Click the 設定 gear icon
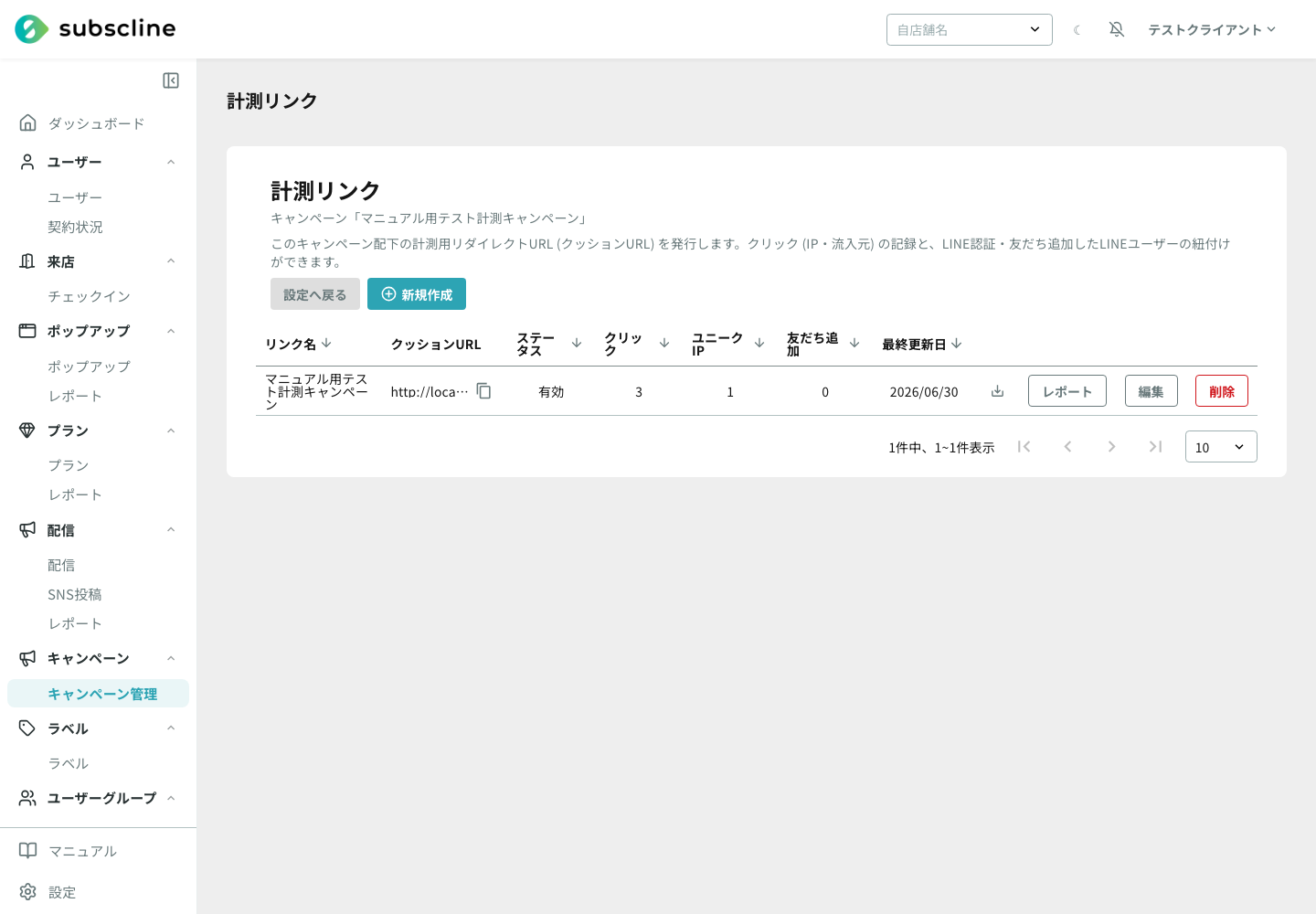 [x=28, y=892]
